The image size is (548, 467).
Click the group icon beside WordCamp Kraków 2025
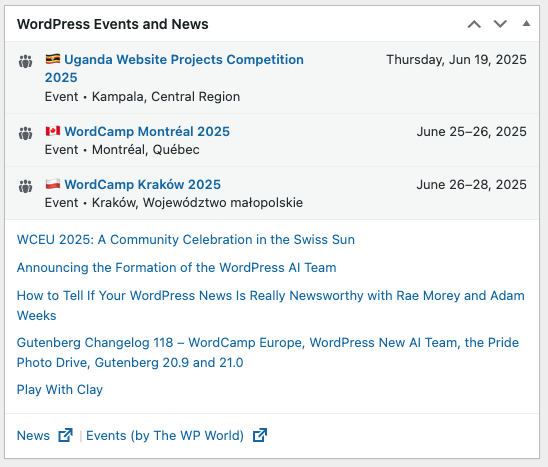(x=25, y=186)
